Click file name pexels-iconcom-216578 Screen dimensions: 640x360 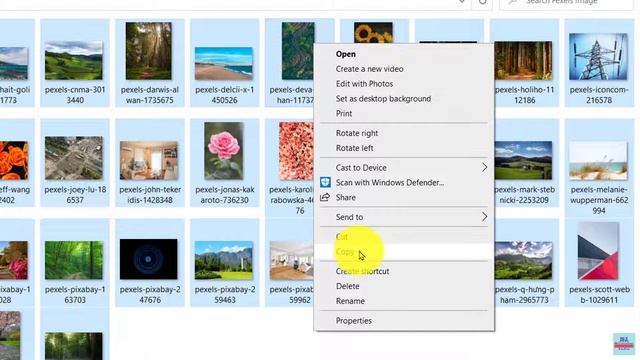pyautogui.click(x=599, y=95)
